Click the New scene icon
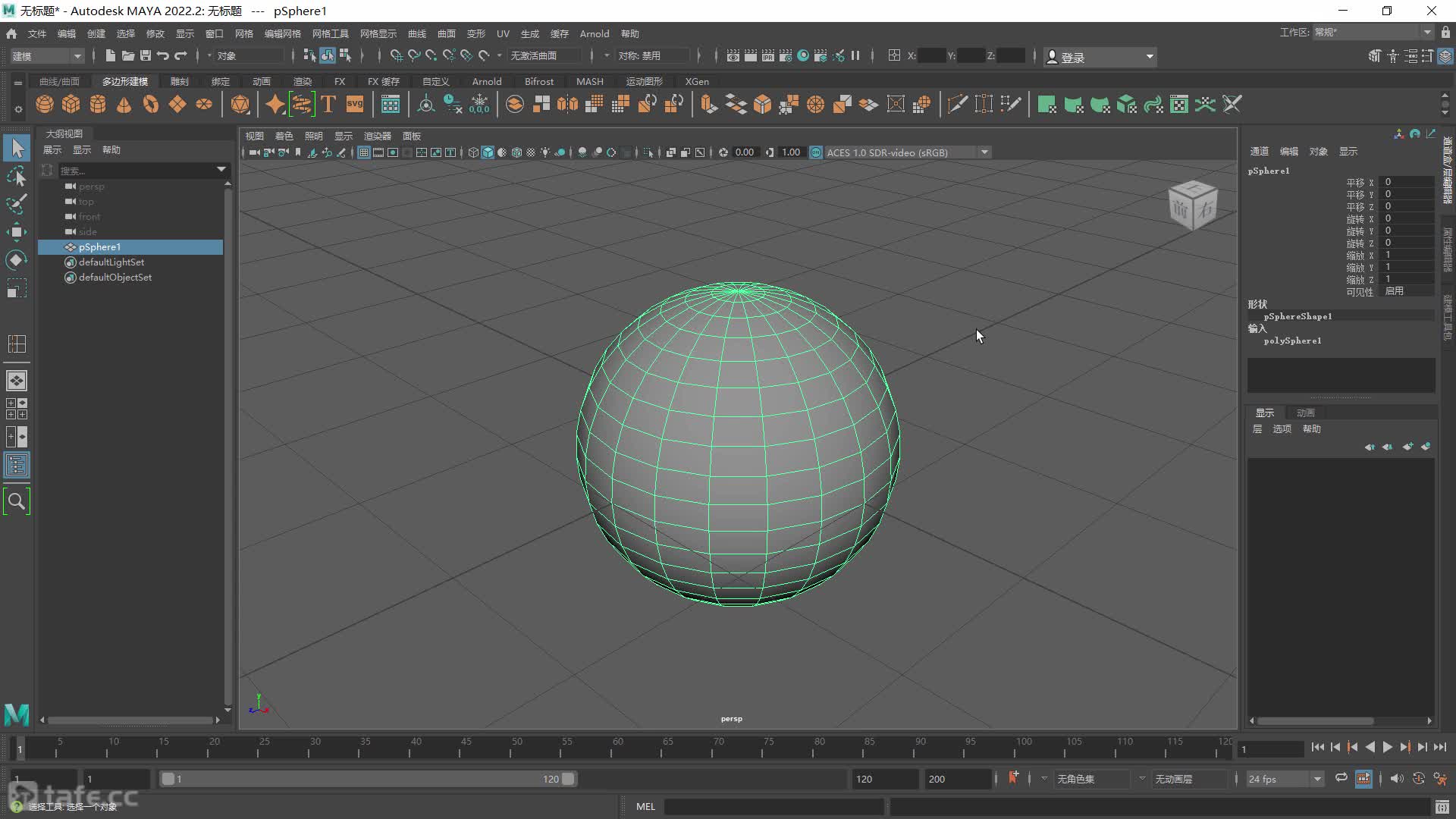This screenshot has height=819, width=1456. click(111, 55)
